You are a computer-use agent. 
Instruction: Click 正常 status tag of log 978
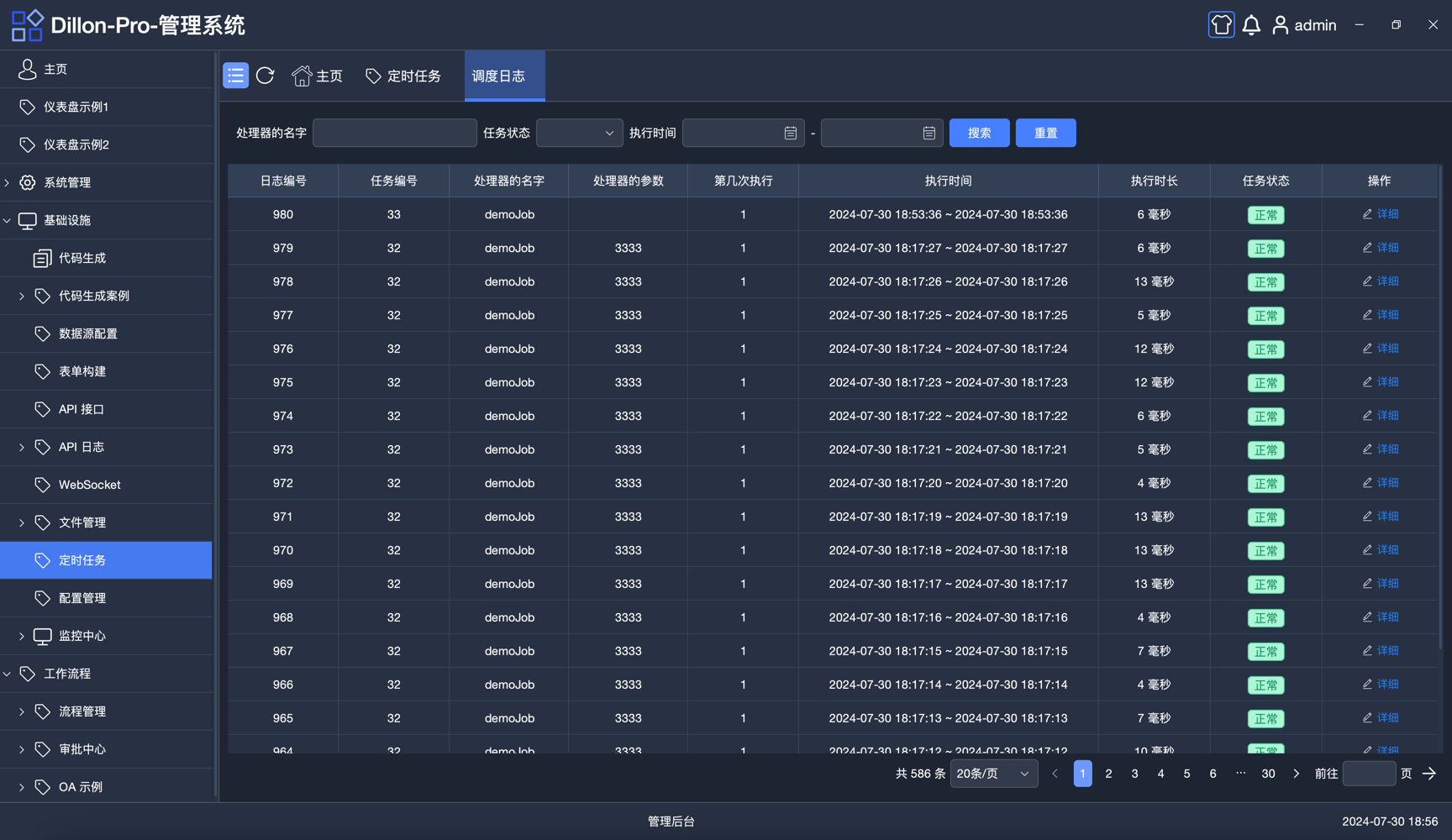1265,282
